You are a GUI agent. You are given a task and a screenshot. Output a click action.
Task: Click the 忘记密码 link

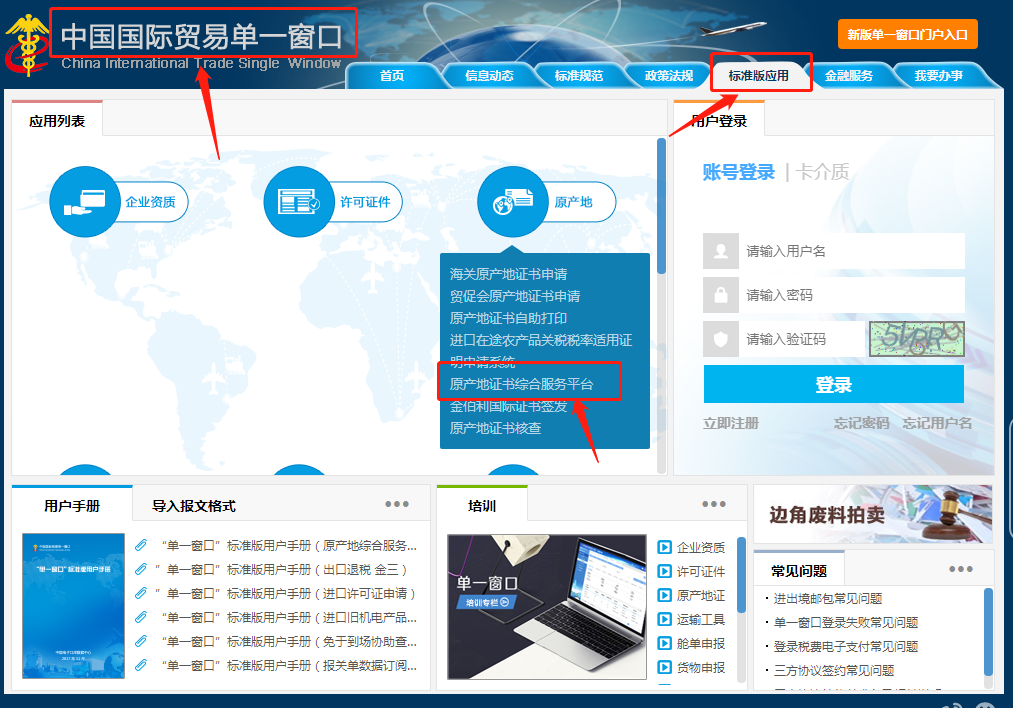pos(861,423)
